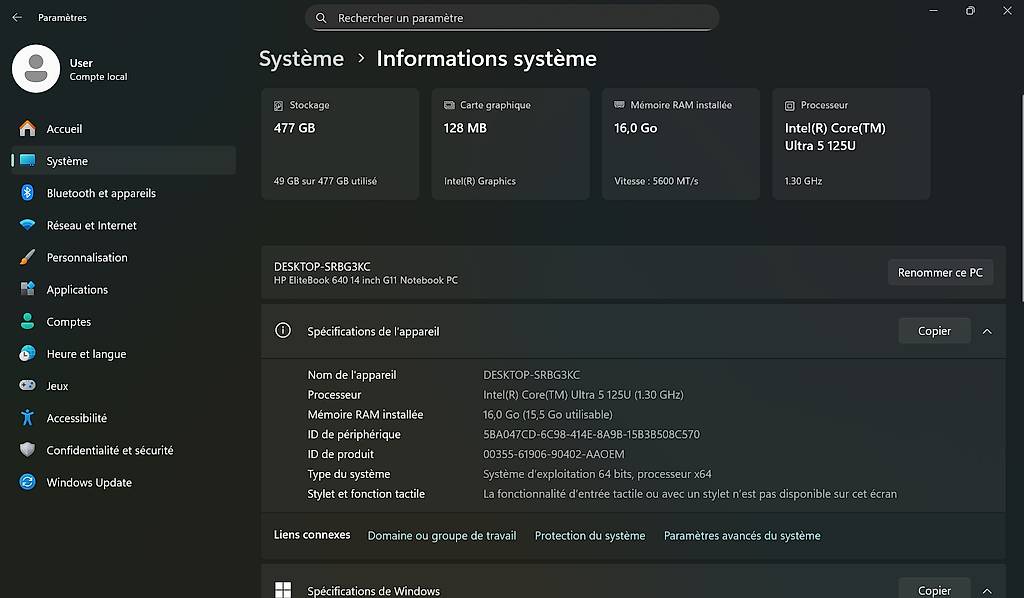Viewport: 1024px width, 598px height.
Task: Click the Rechercher un paramètre search box
Action: click(x=511, y=17)
